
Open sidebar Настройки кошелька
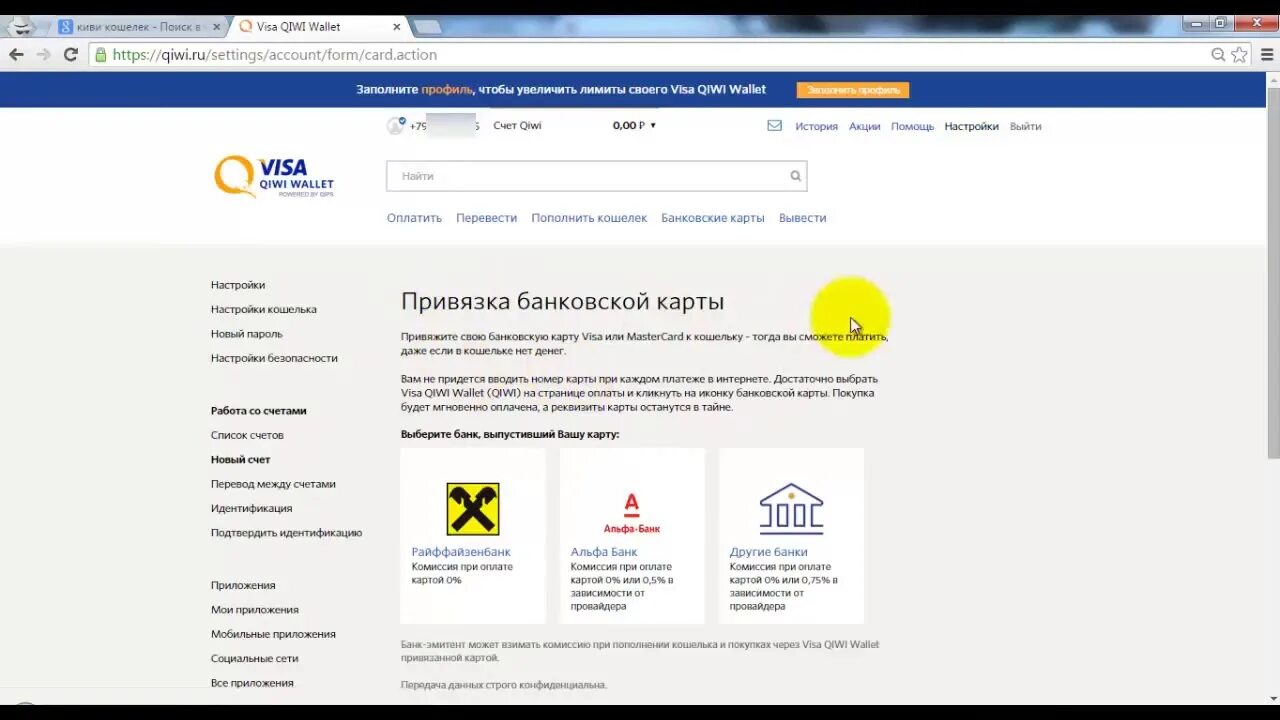pos(264,309)
